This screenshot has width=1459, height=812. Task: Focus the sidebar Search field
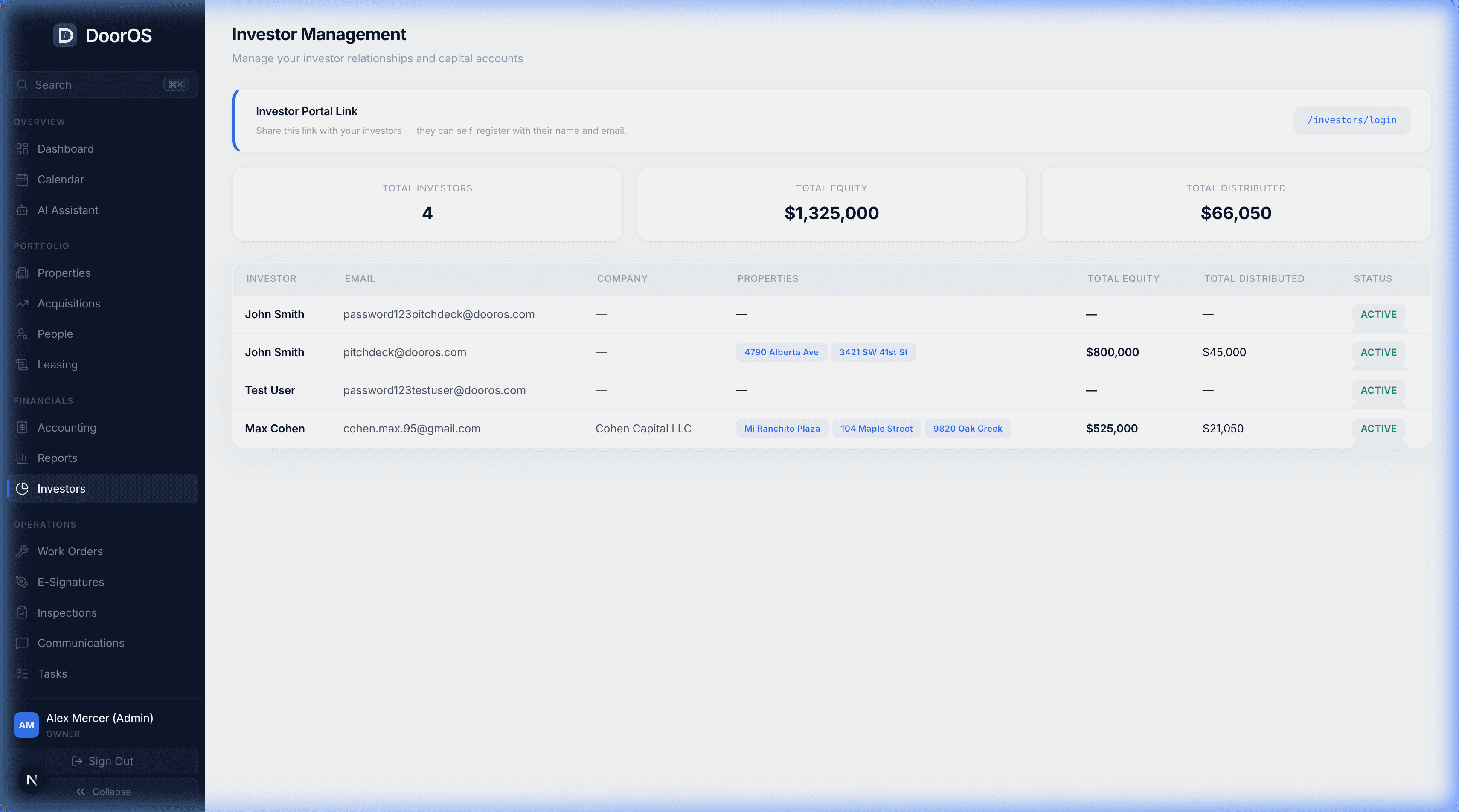(102, 84)
